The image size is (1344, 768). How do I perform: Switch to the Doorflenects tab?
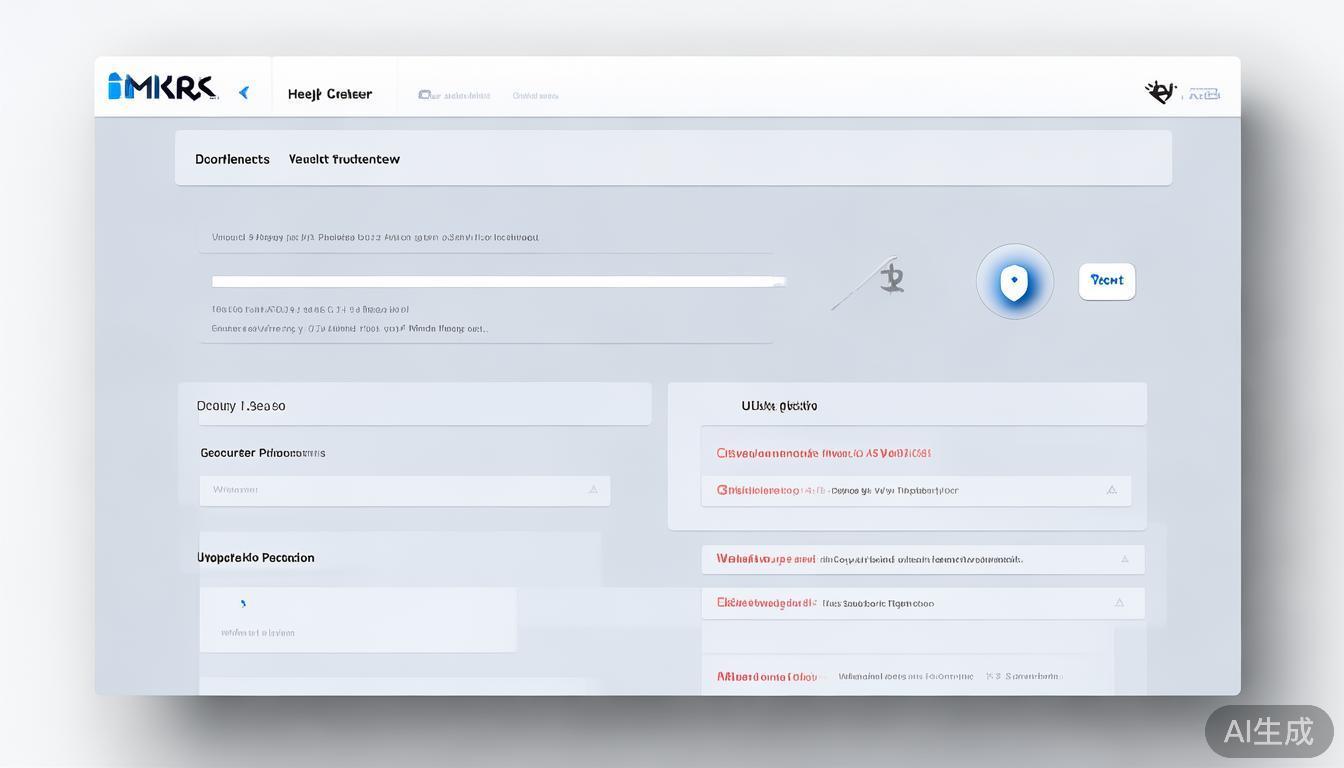232,159
